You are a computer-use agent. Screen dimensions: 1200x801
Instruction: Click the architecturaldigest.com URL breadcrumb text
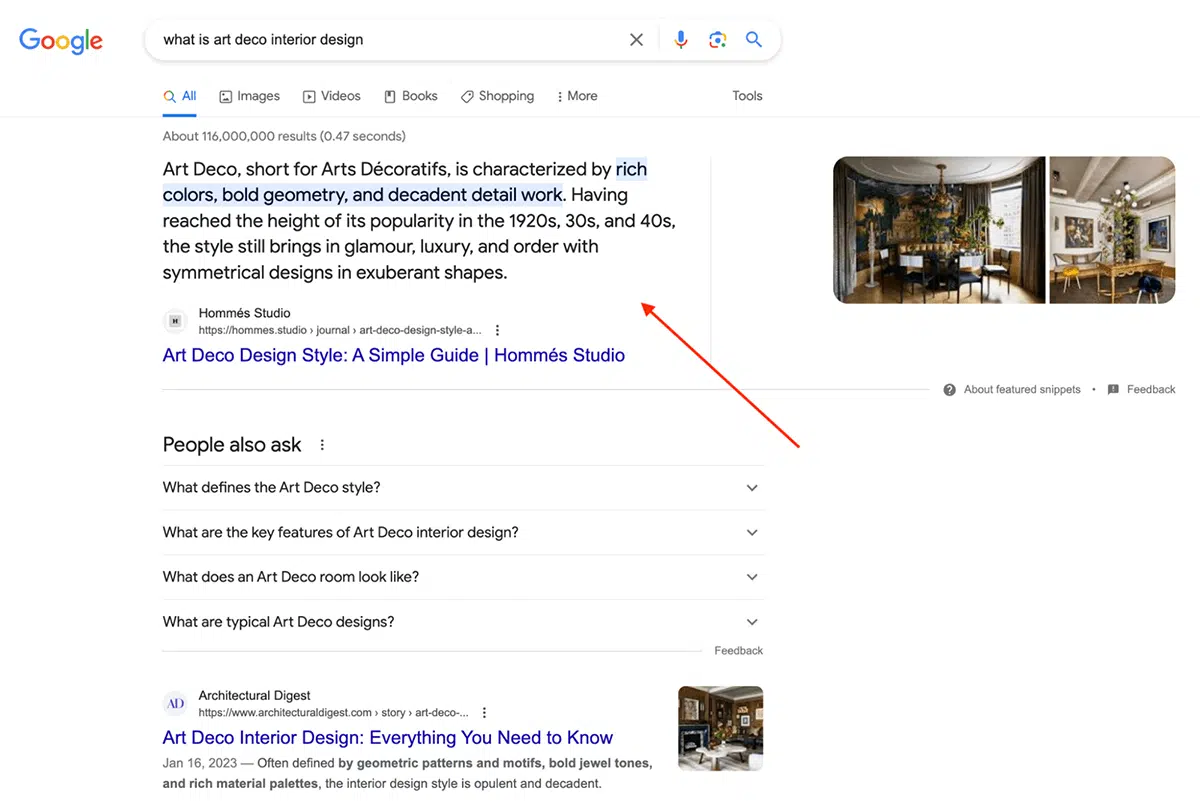pyautogui.click(x=334, y=713)
